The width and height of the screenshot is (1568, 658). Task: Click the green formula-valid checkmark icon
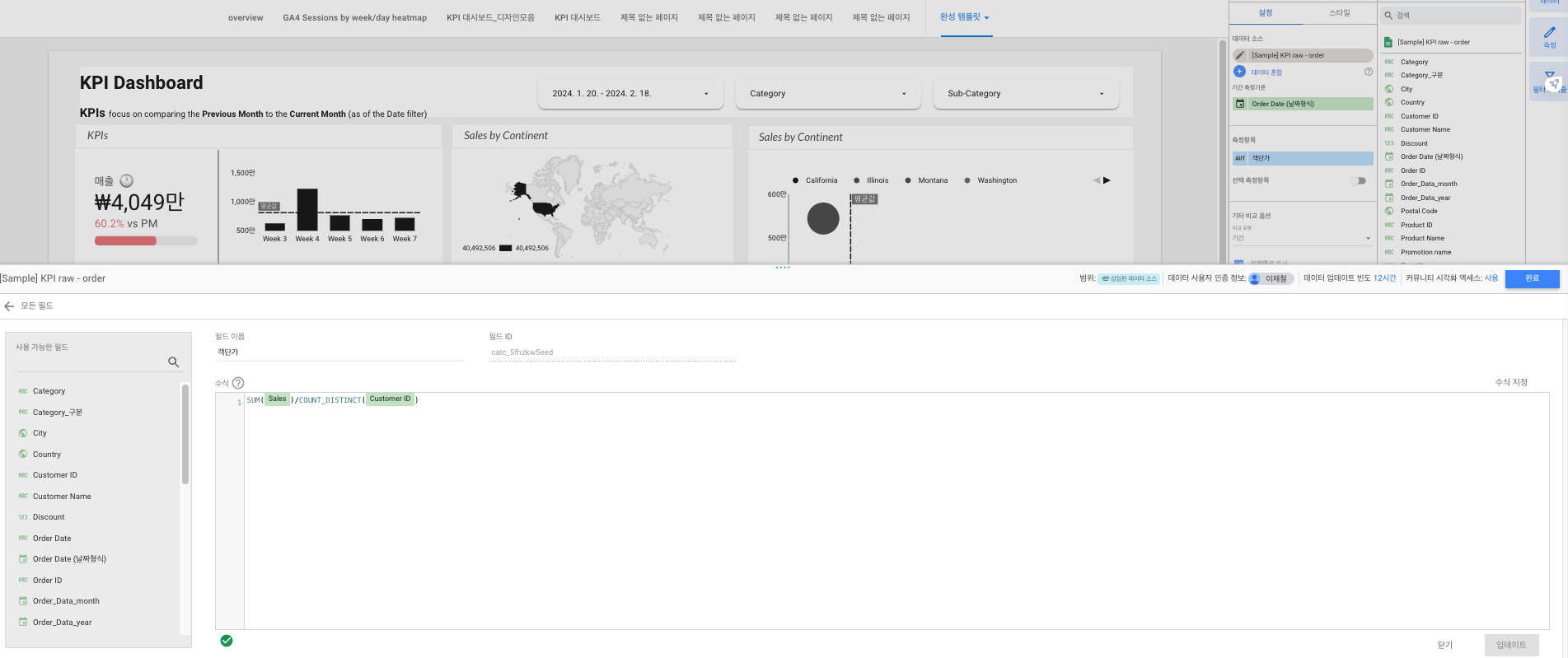click(x=227, y=641)
